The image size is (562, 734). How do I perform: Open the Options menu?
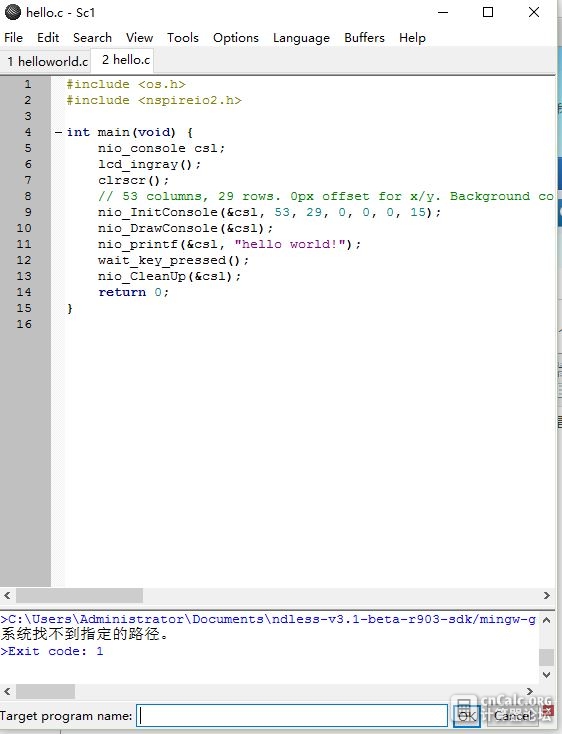(235, 37)
